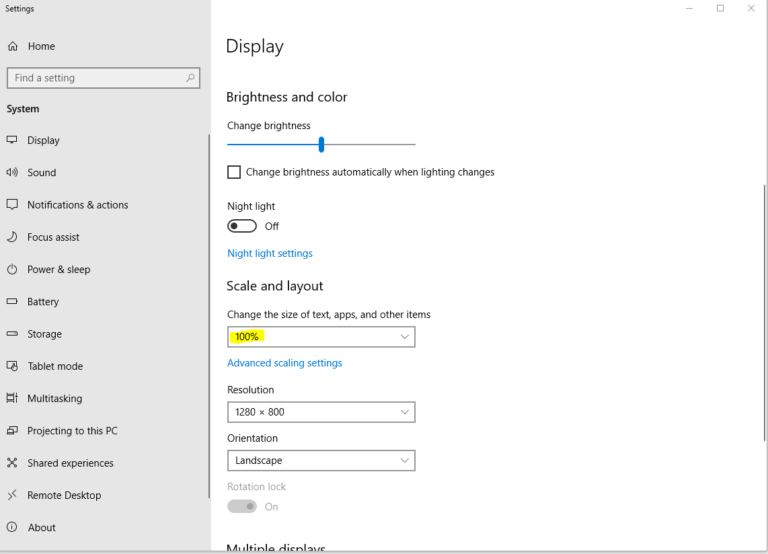
Task: Click the Remote Desktop icon
Action: tap(12, 495)
